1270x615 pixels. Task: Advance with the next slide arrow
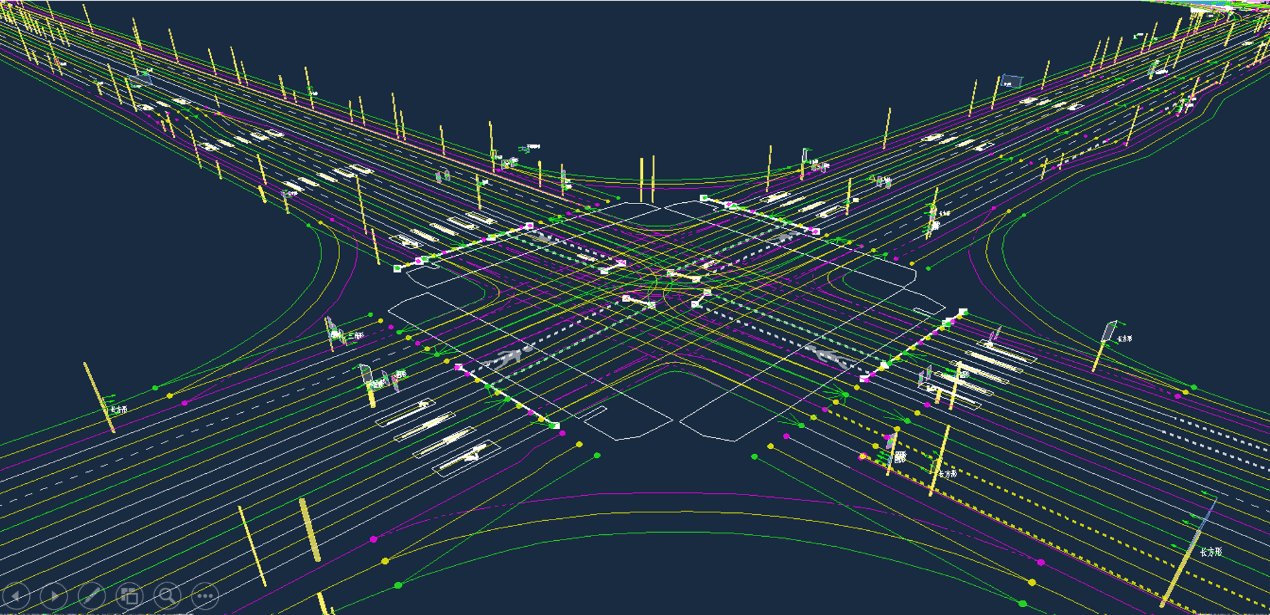[x=54, y=596]
